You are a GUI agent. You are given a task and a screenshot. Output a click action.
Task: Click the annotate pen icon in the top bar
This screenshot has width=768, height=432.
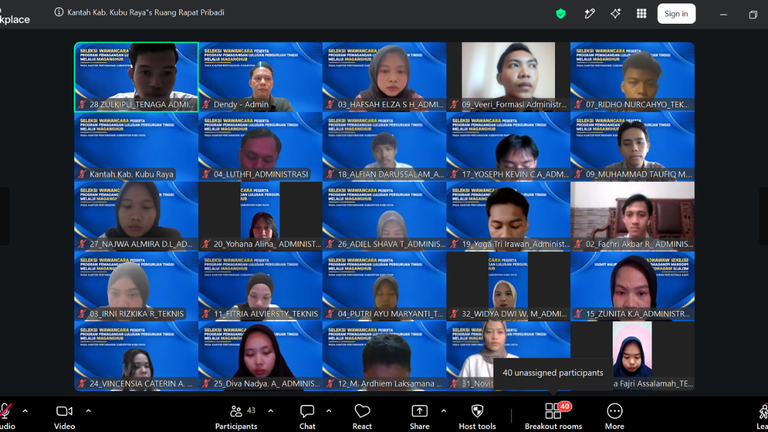point(590,14)
